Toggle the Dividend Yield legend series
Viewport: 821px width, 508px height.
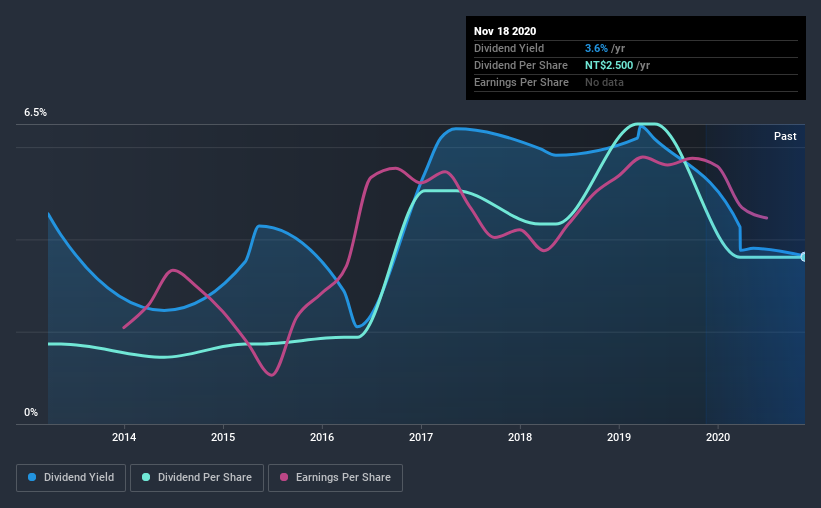[x=71, y=478]
